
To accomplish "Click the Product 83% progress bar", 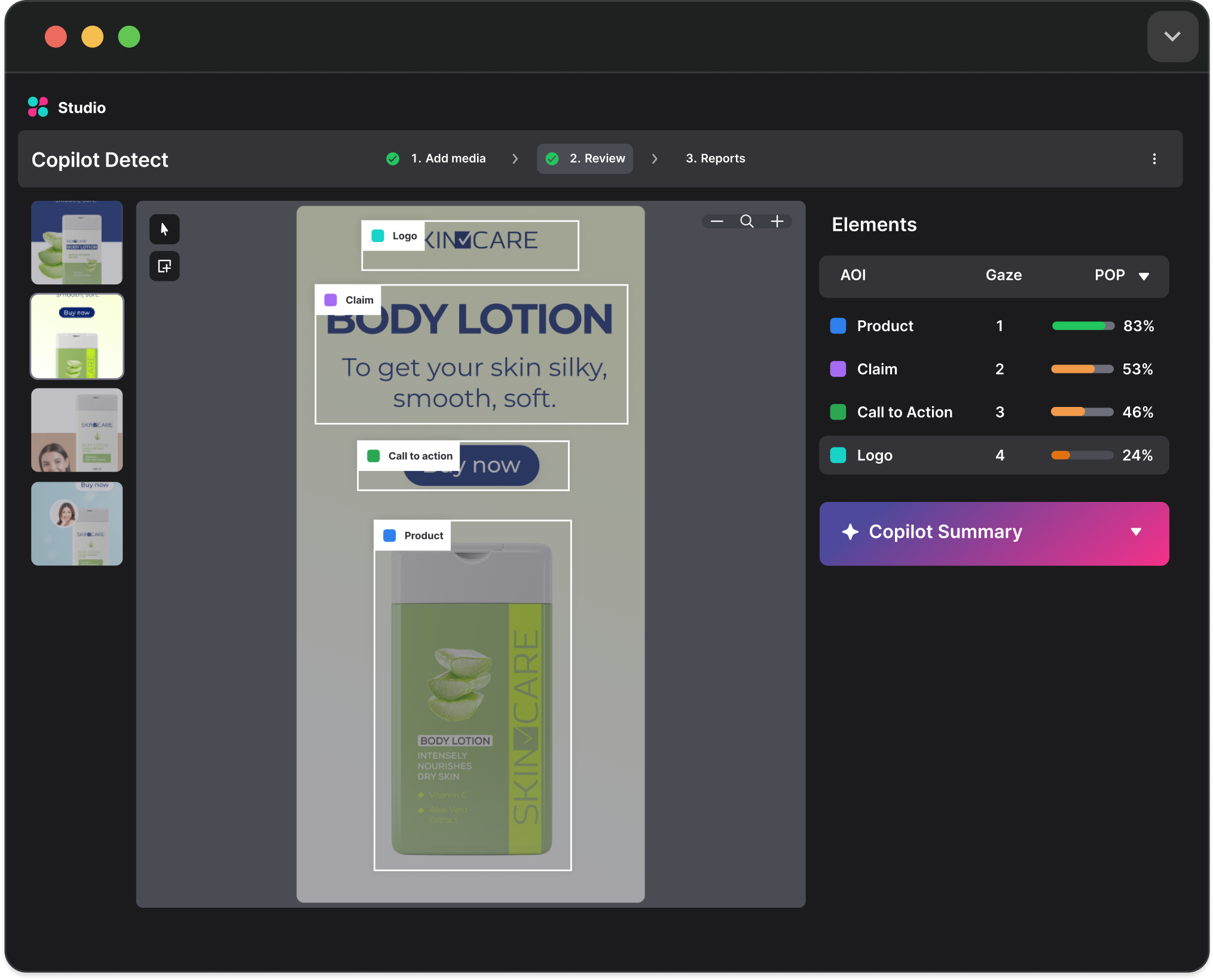I will 1082,326.
